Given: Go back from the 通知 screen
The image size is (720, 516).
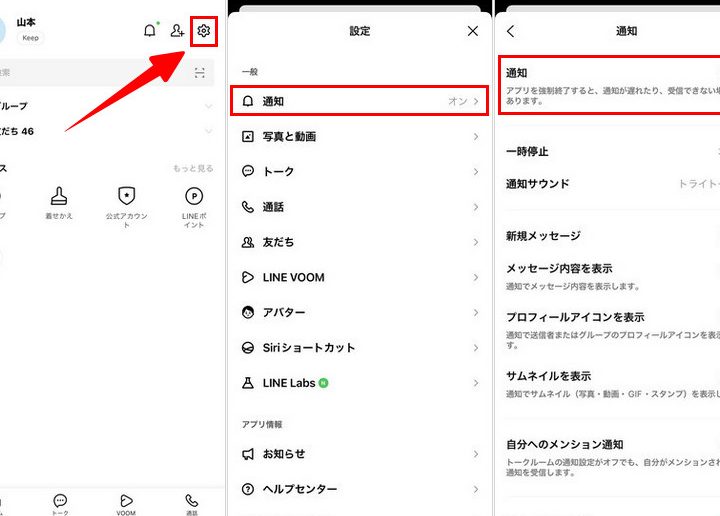Looking at the screenshot, I should point(511,31).
